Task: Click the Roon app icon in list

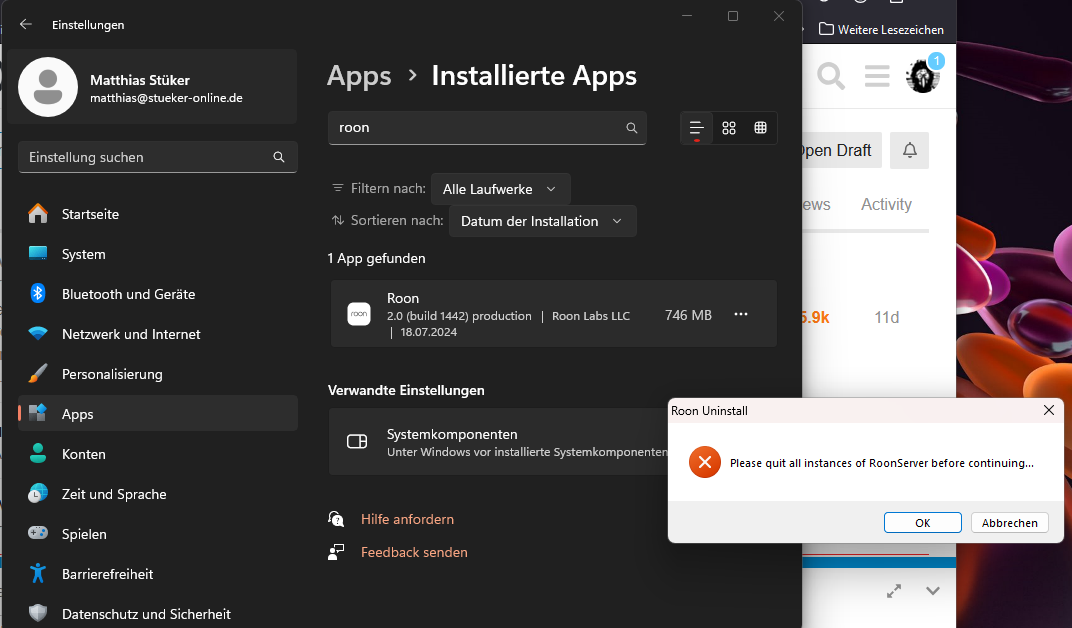Action: click(x=358, y=314)
